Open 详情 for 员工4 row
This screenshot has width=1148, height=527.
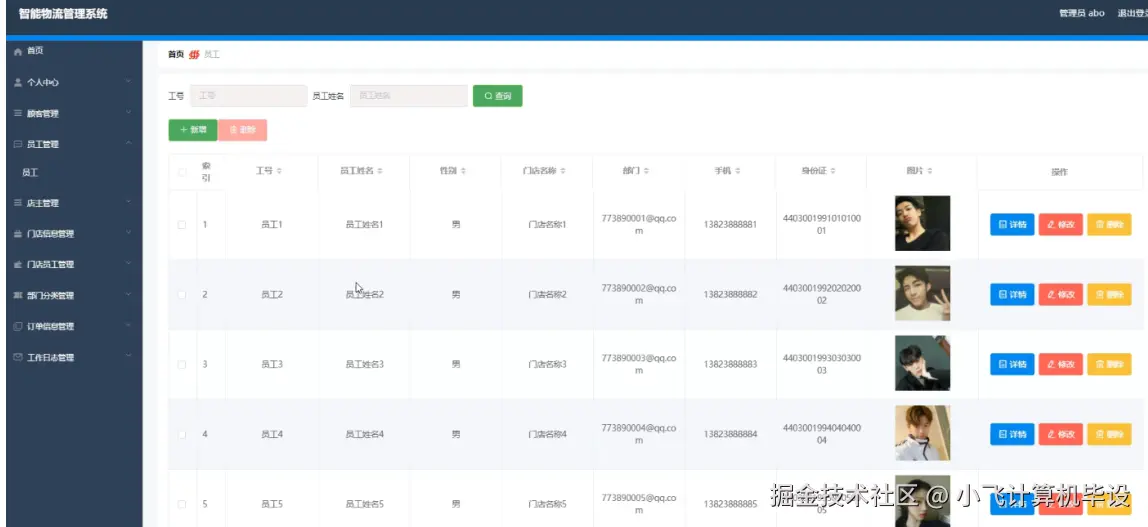(1012, 434)
